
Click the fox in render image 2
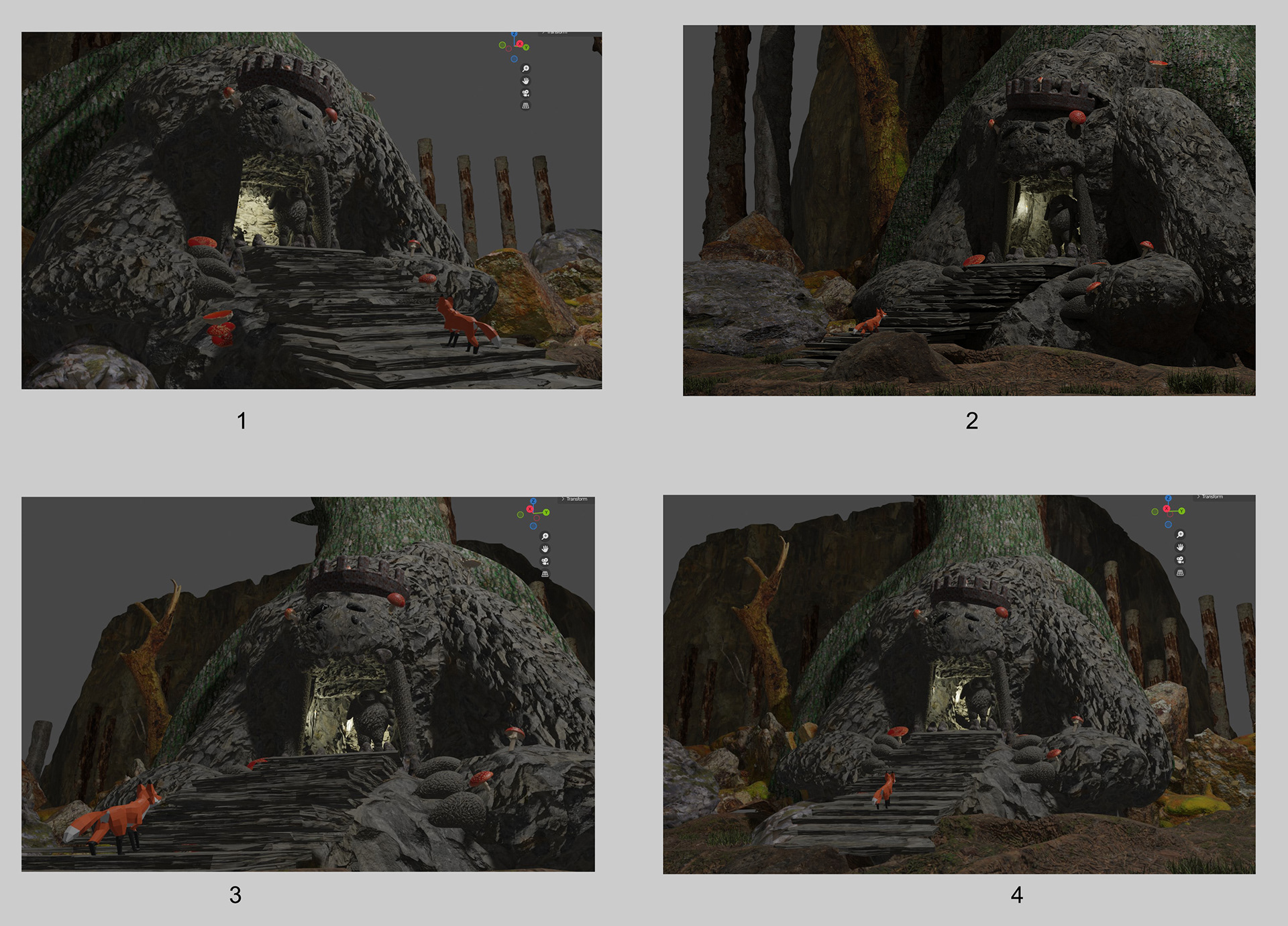(x=871, y=322)
